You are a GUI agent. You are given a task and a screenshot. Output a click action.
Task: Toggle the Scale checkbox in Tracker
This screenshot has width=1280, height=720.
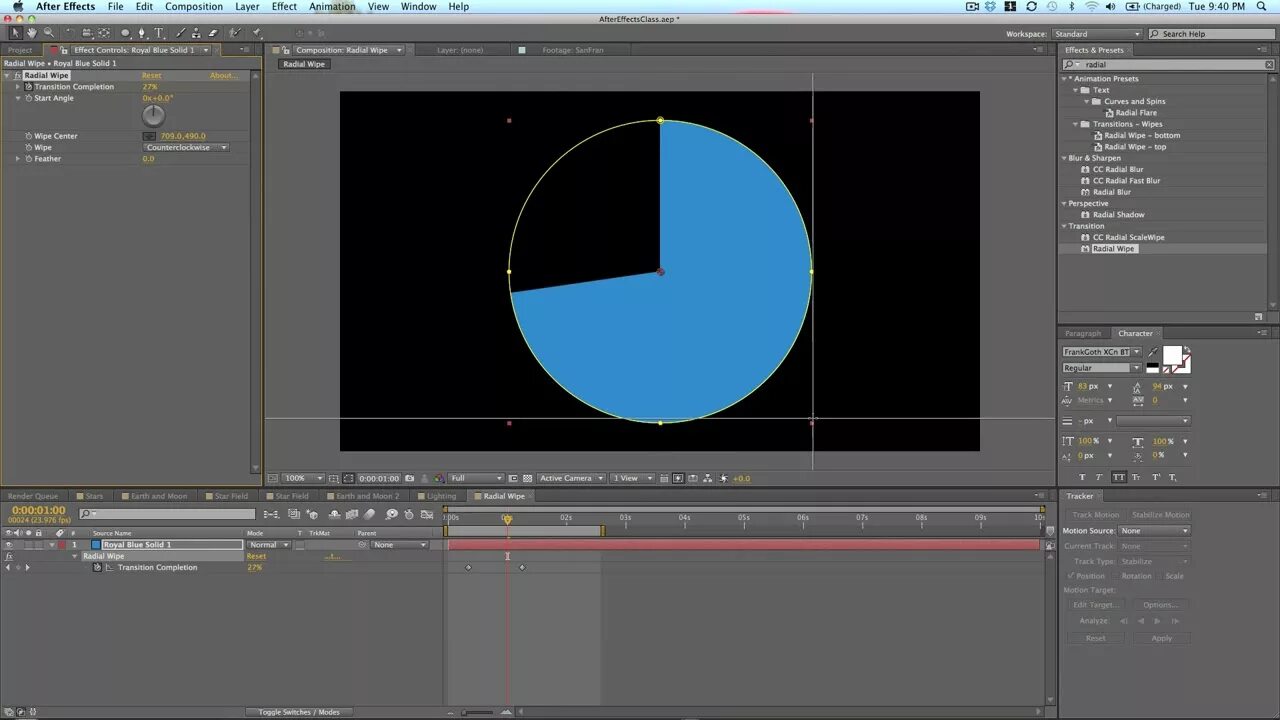coord(1160,576)
